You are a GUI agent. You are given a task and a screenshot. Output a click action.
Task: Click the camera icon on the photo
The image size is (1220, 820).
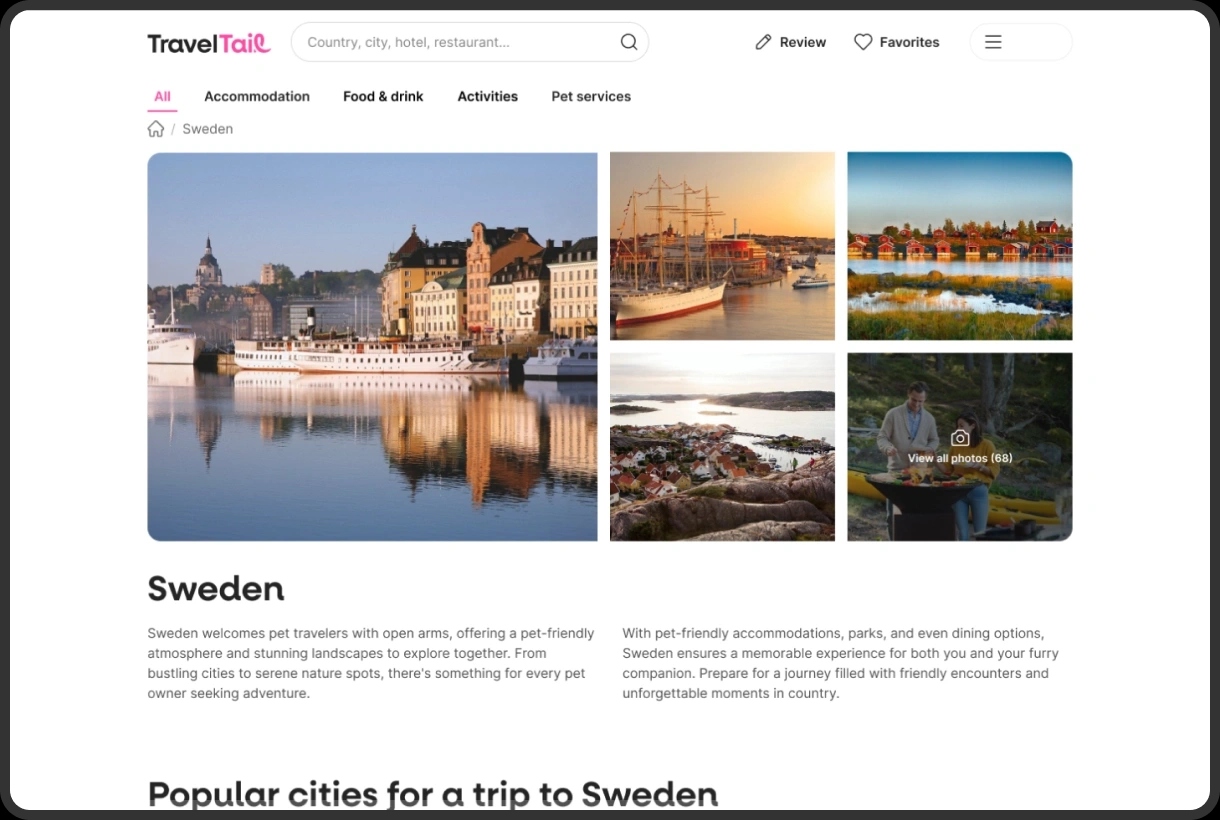click(x=960, y=438)
